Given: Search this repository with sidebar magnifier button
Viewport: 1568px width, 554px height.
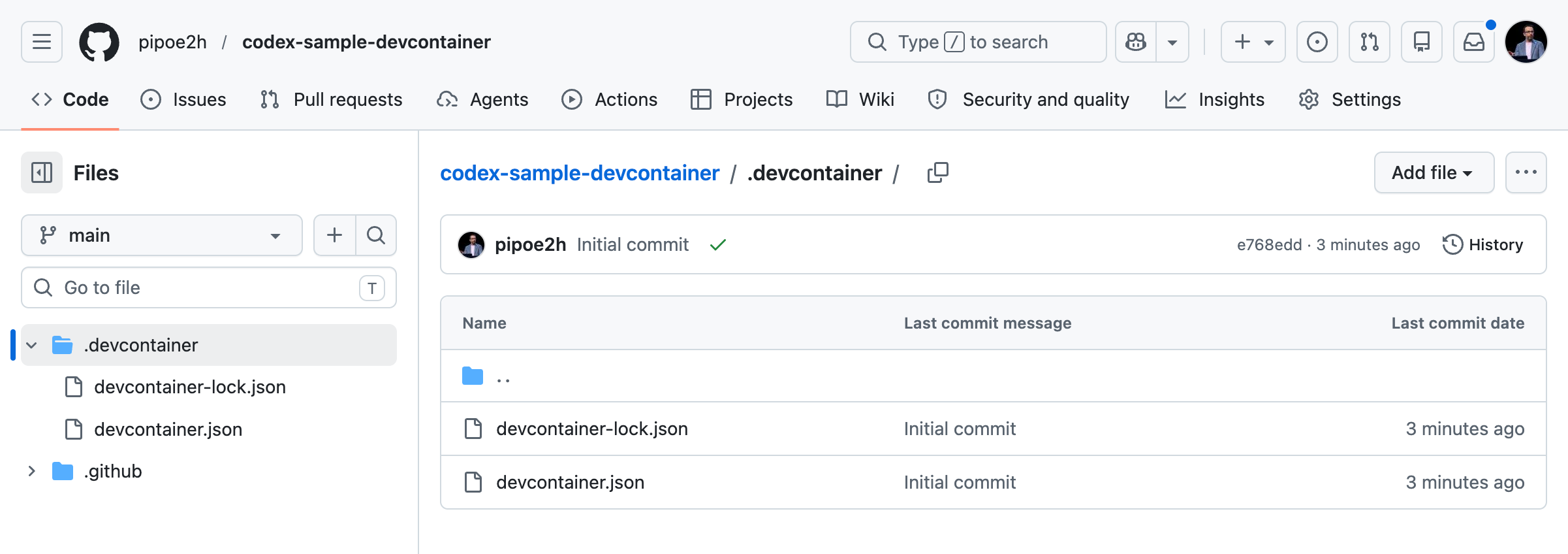Looking at the screenshot, I should coord(376,235).
